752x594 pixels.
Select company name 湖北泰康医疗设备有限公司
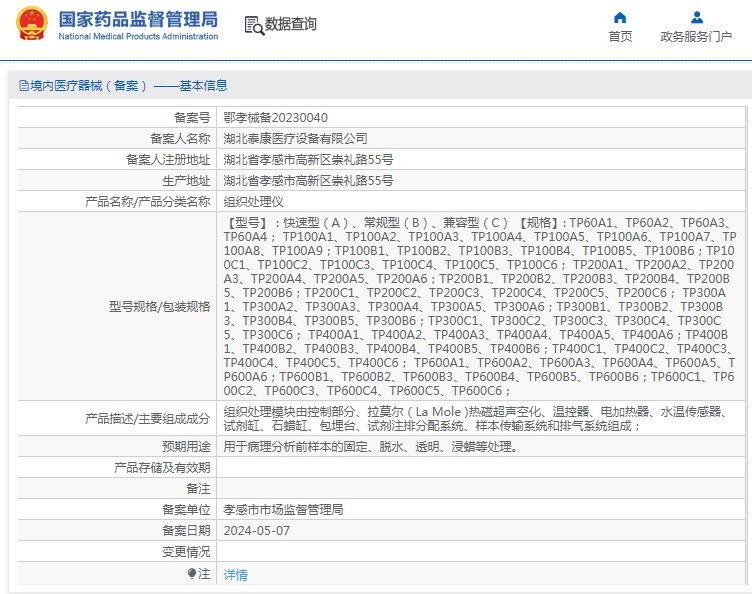(x=295, y=139)
